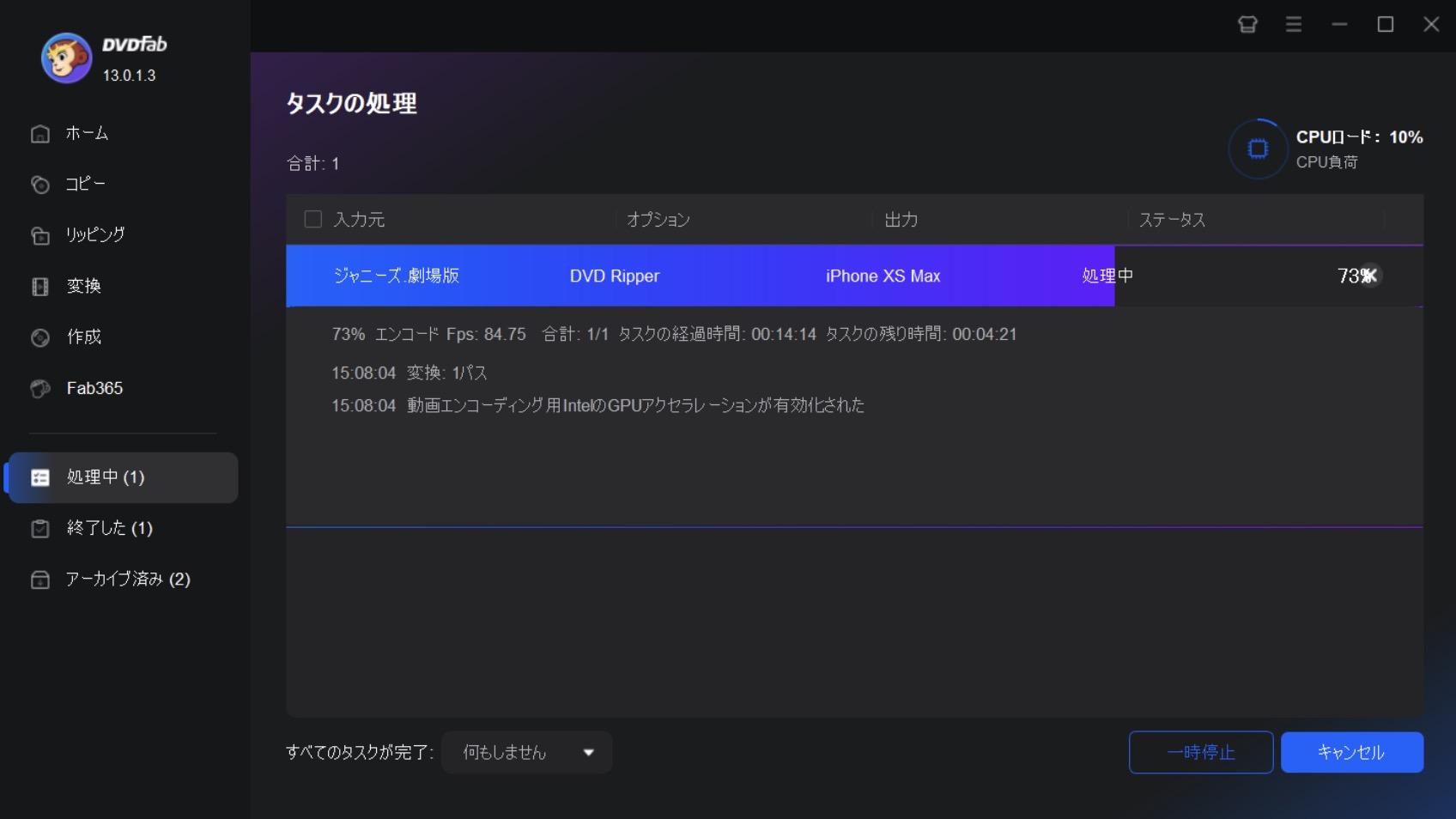Open 作成 module
The image size is (1456, 819).
pos(84,337)
